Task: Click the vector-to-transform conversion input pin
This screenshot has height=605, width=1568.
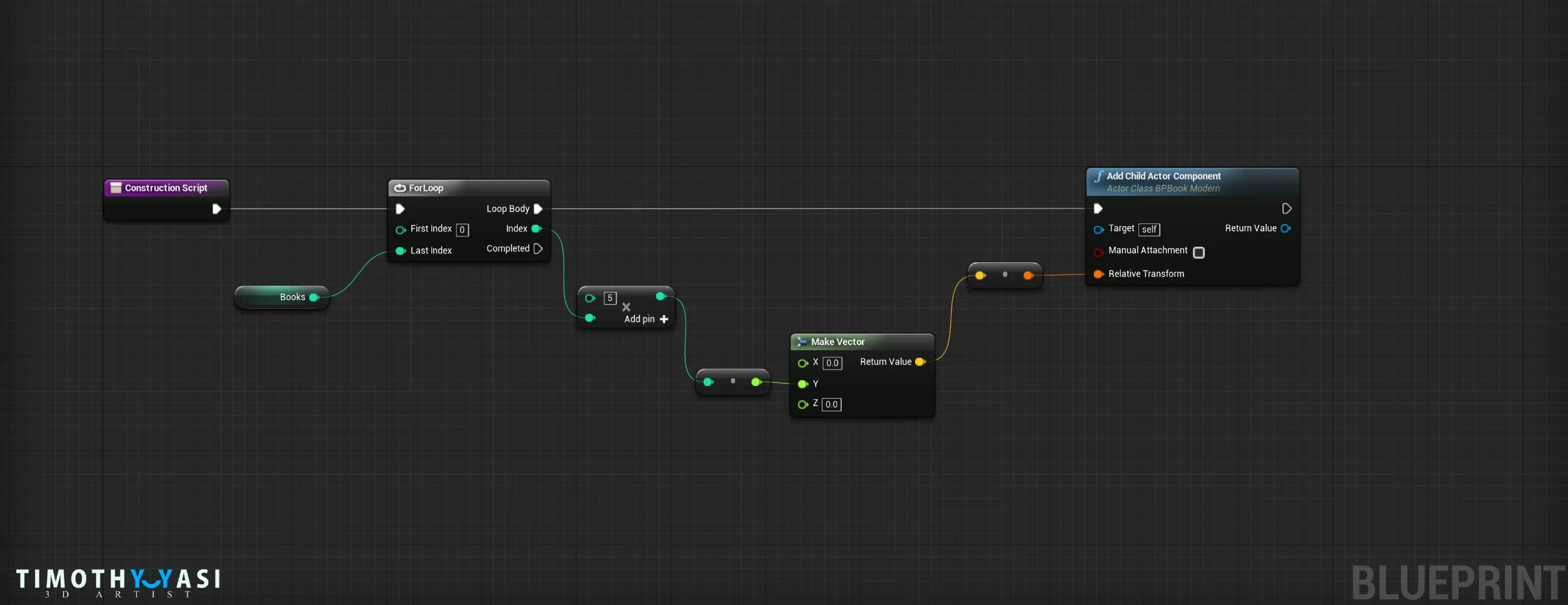Action: 980,276
